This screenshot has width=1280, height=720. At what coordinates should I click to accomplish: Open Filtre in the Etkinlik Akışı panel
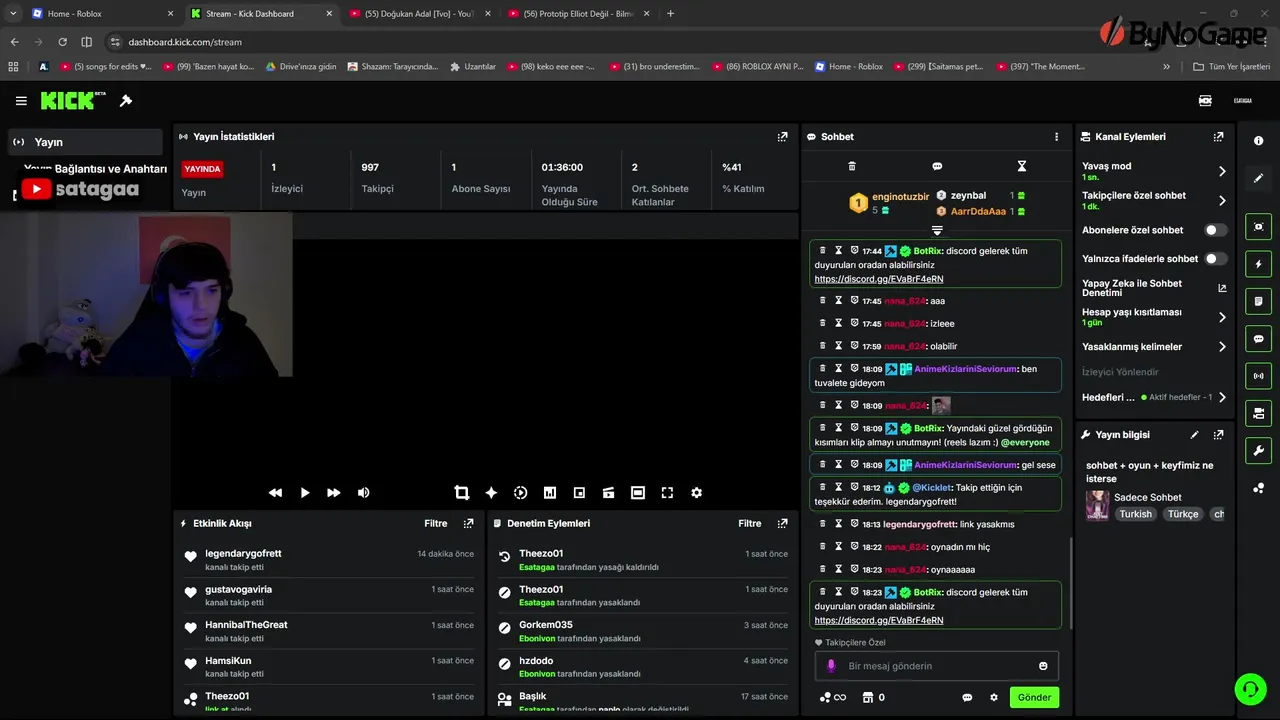[435, 524]
